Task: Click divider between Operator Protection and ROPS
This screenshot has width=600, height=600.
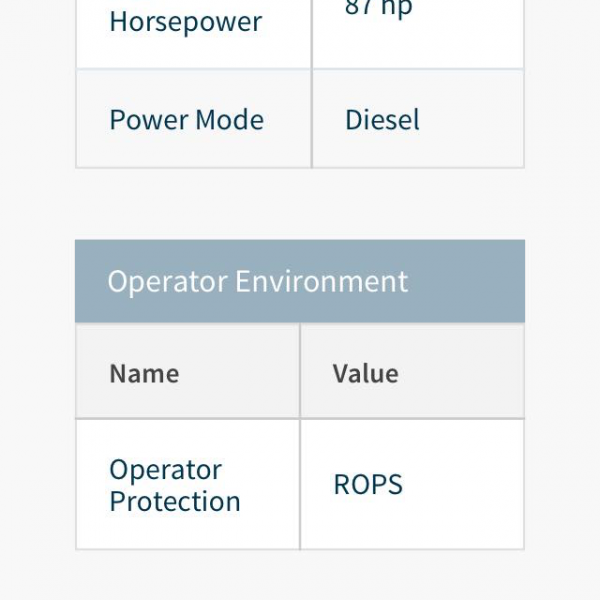Action: click(x=300, y=484)
